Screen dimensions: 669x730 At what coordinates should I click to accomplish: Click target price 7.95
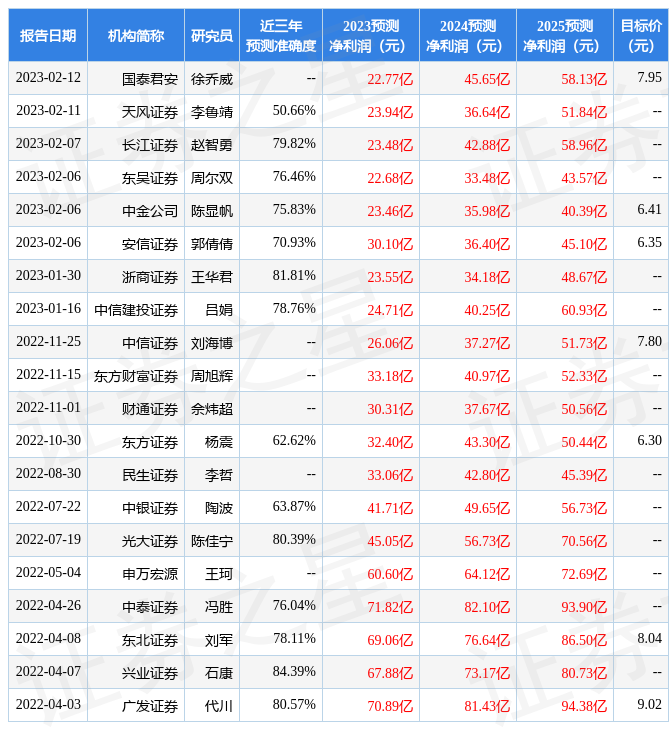click(649, 77)
